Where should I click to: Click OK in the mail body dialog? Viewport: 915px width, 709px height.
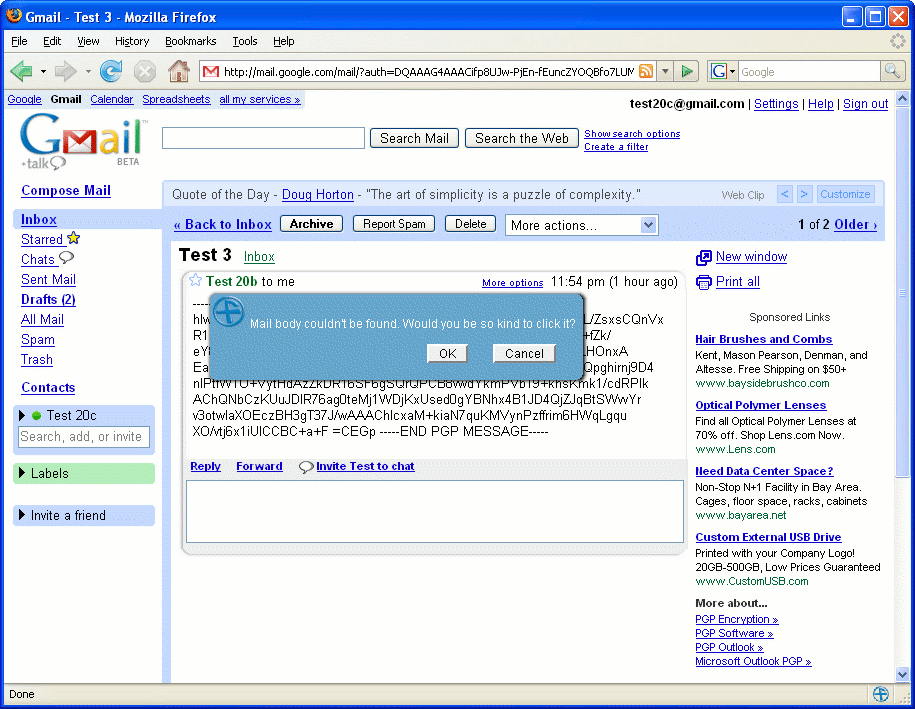pyautogui.click(x=447, y=353)
